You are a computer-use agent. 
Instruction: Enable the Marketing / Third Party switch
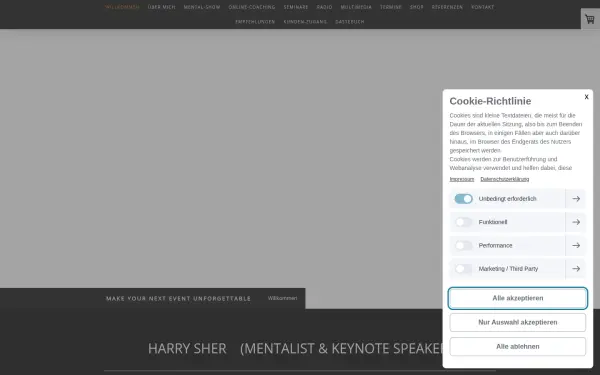point(463,269)
